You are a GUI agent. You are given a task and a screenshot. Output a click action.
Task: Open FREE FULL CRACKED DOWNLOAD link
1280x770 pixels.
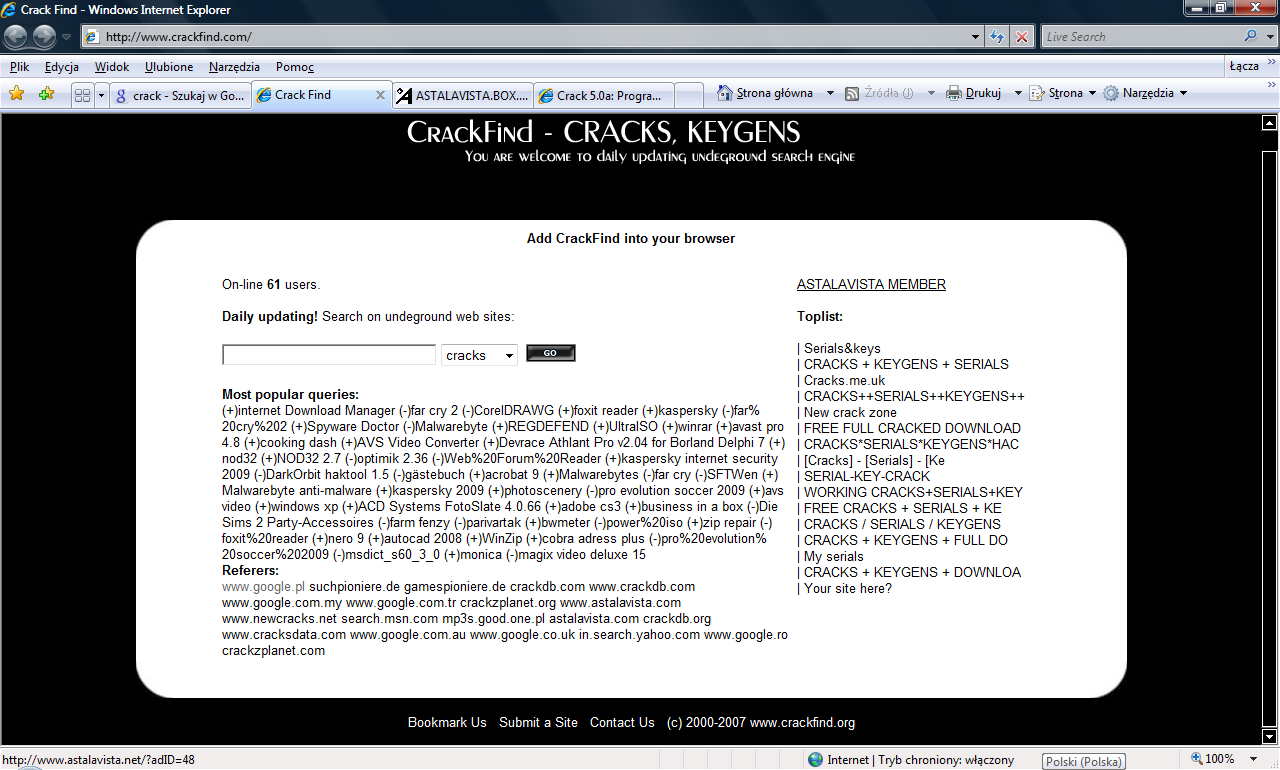pyautogui.click(x=912, y=429)
